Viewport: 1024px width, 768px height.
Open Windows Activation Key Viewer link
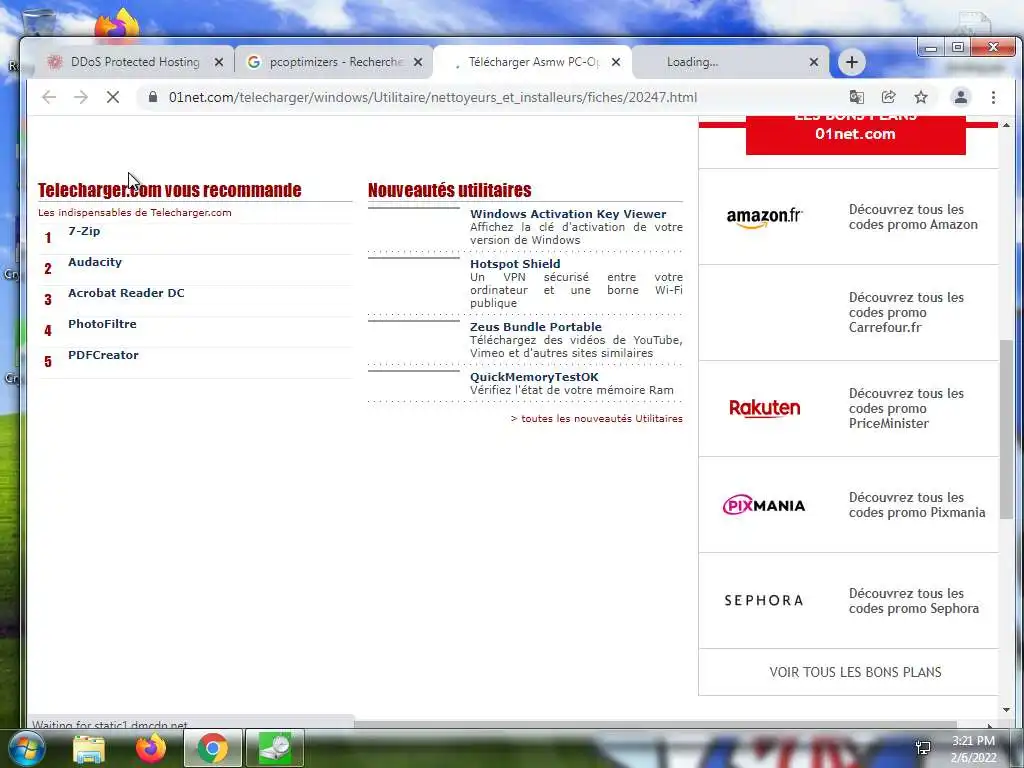568,214
